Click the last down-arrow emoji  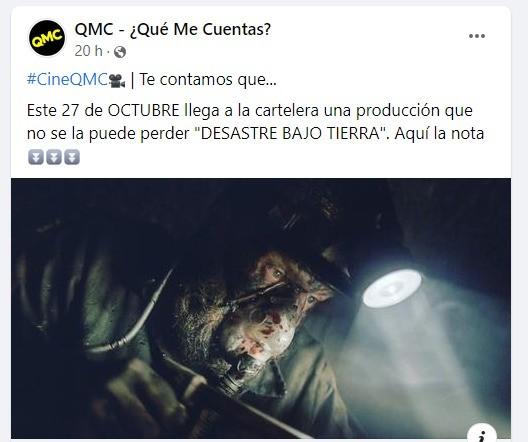pos(72,157)
